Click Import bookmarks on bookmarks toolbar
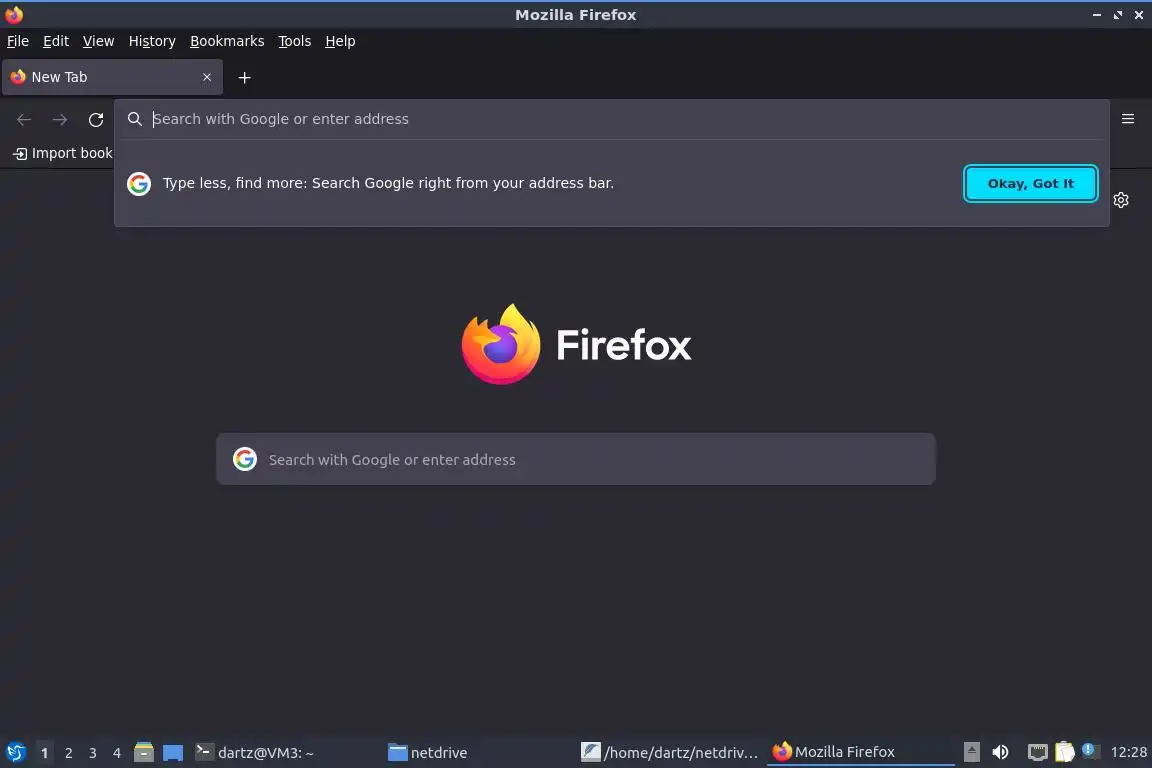1152x768 pixels. point(62,153)
